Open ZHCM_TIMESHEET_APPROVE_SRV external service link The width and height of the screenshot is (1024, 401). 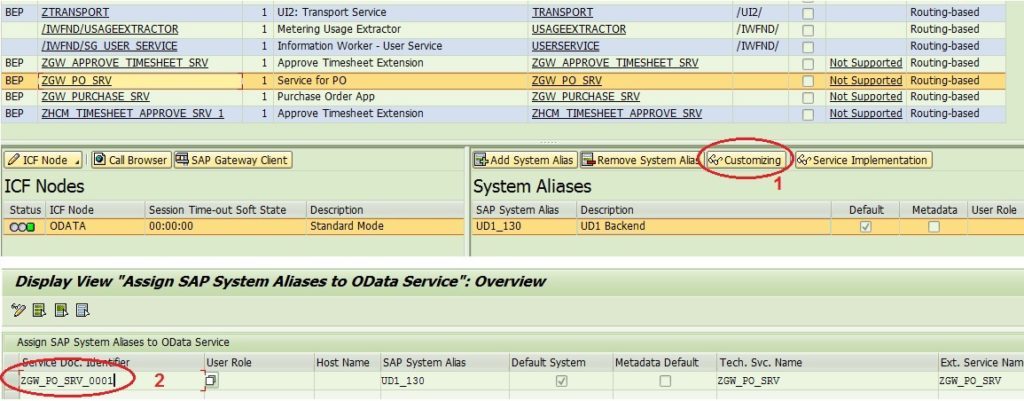[x=616, y=114]
